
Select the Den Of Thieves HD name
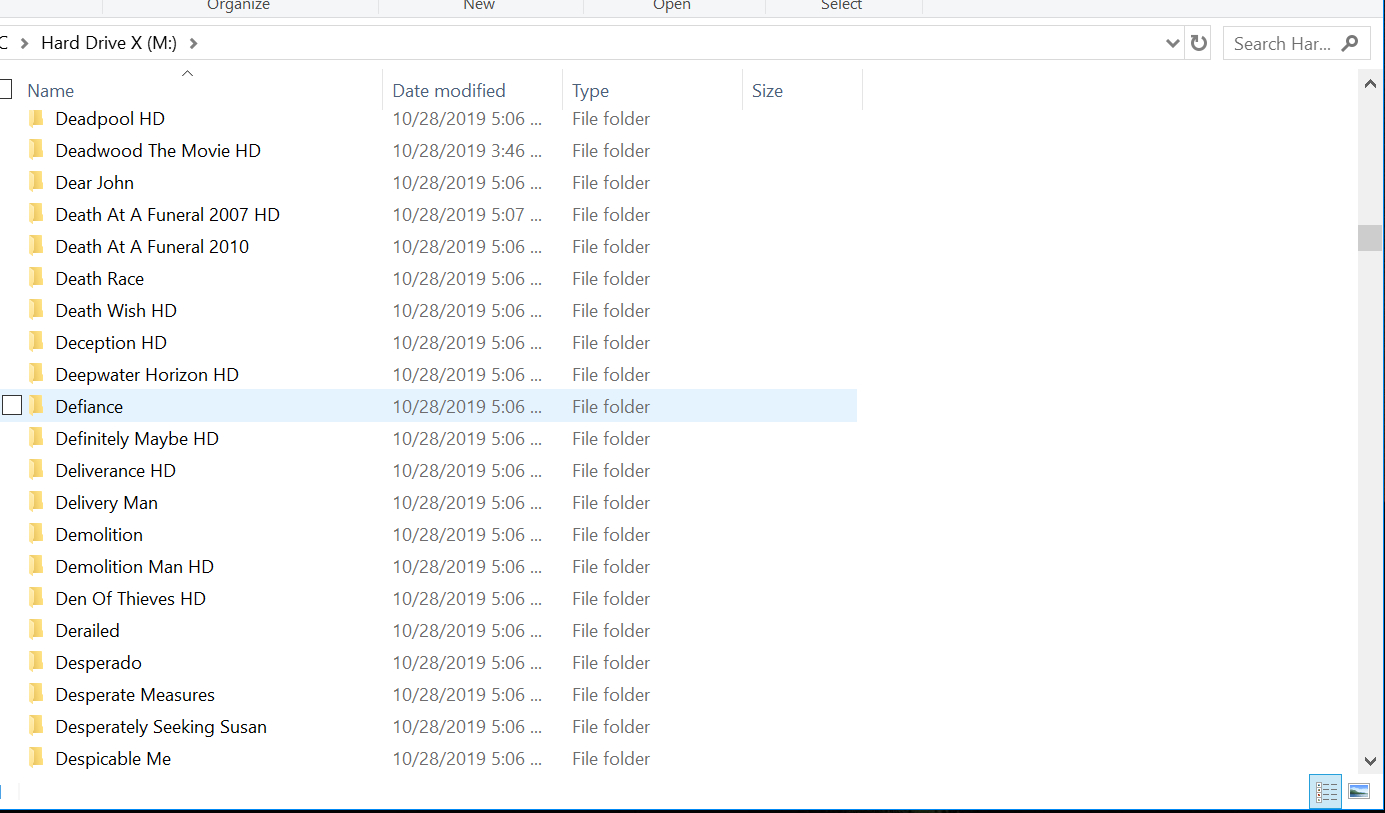pyautogui.click(x=131, y=599)
